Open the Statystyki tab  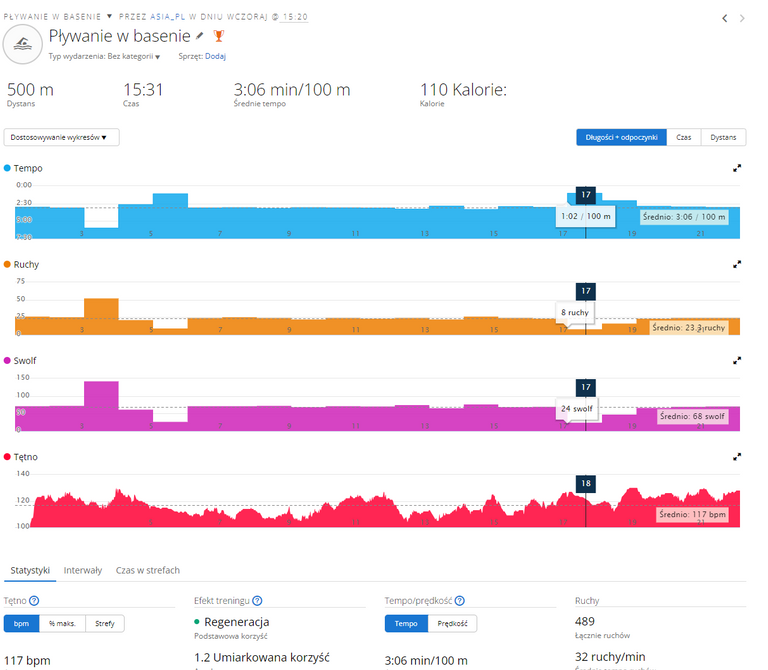point(30,570)
